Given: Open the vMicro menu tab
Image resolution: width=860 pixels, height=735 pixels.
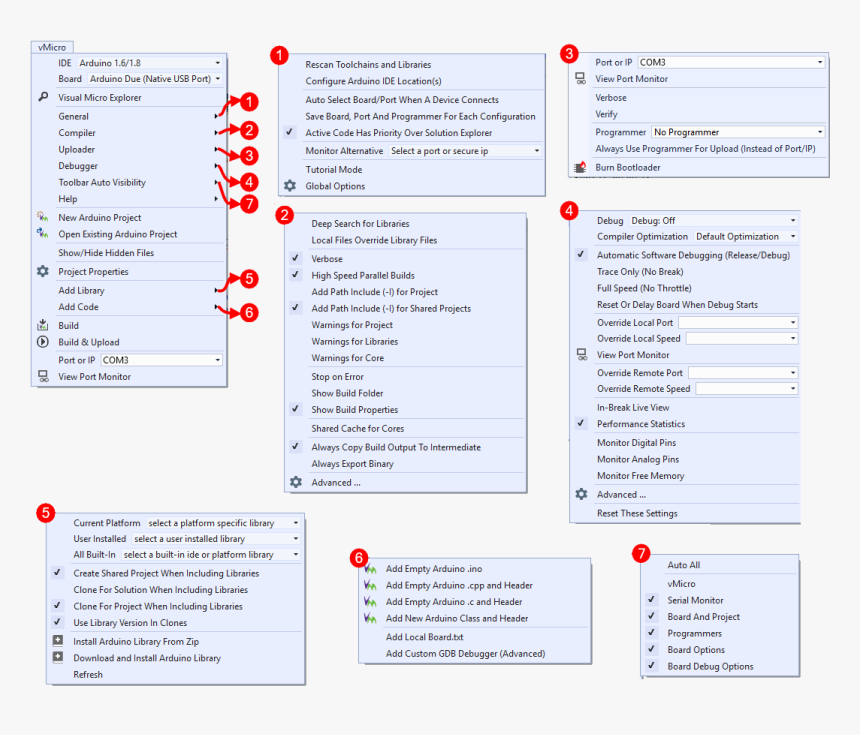Looking at the screenshot, I should click(x=52, y=47).
